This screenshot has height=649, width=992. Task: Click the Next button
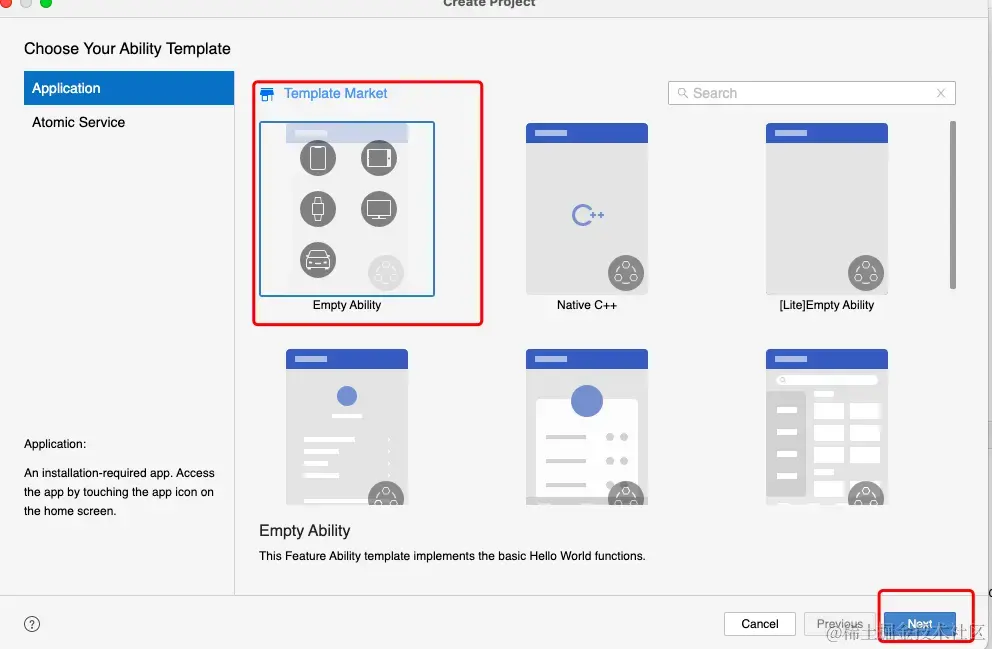point(919,624)
